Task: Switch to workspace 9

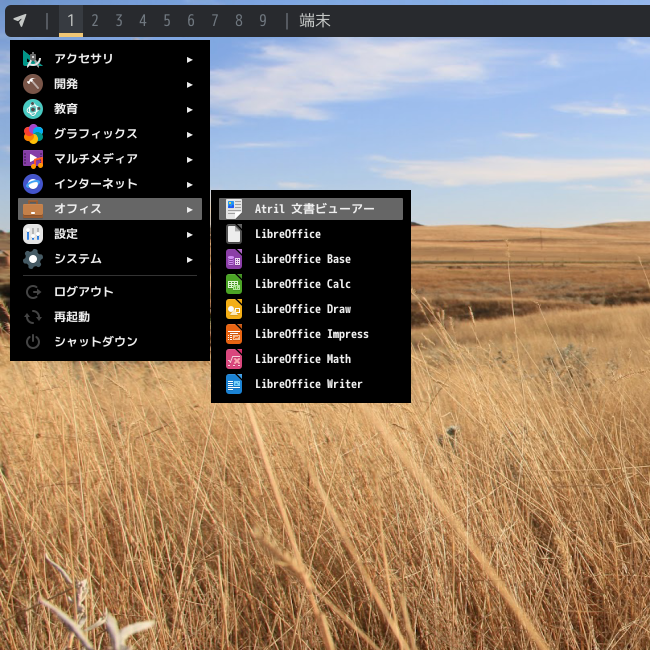Action: click(263, 20)
